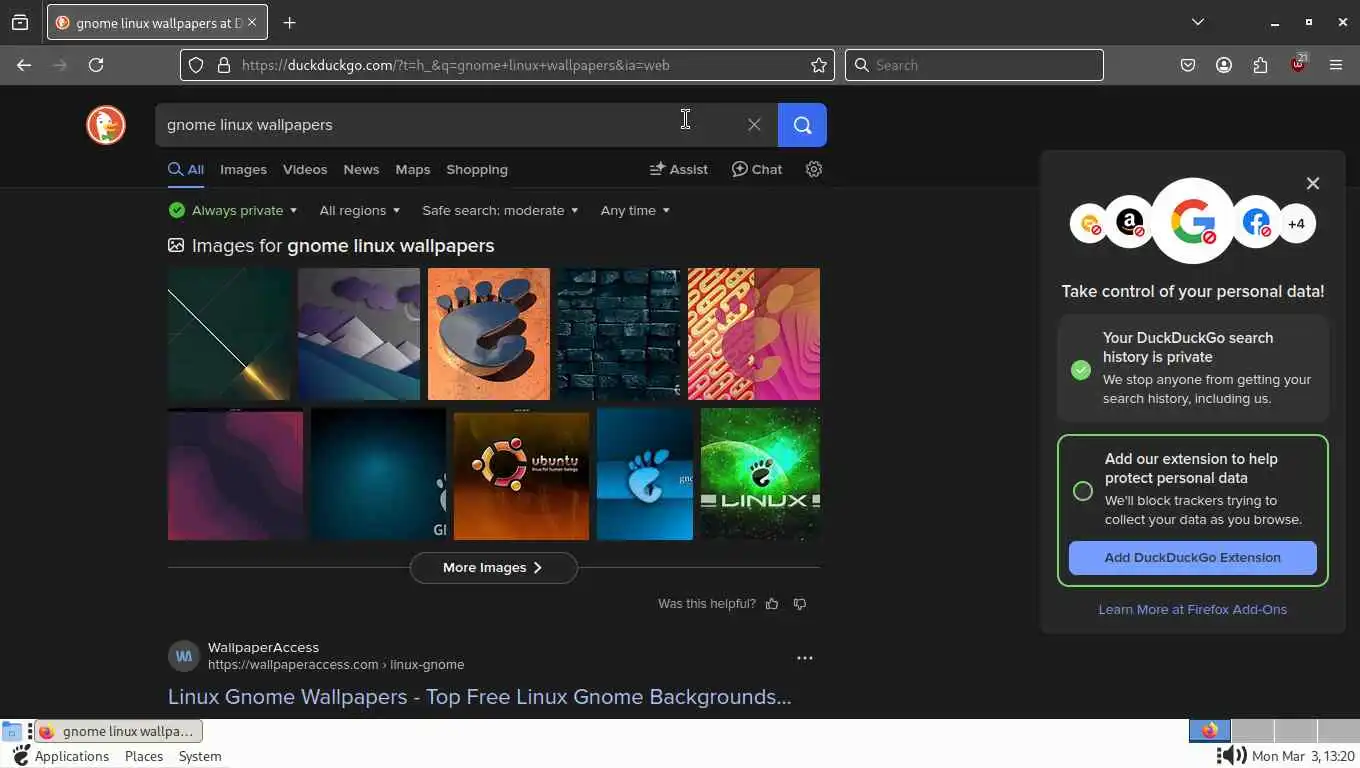
Task: Close the privacy promo panel
Action: click(x=1313, y=183)
